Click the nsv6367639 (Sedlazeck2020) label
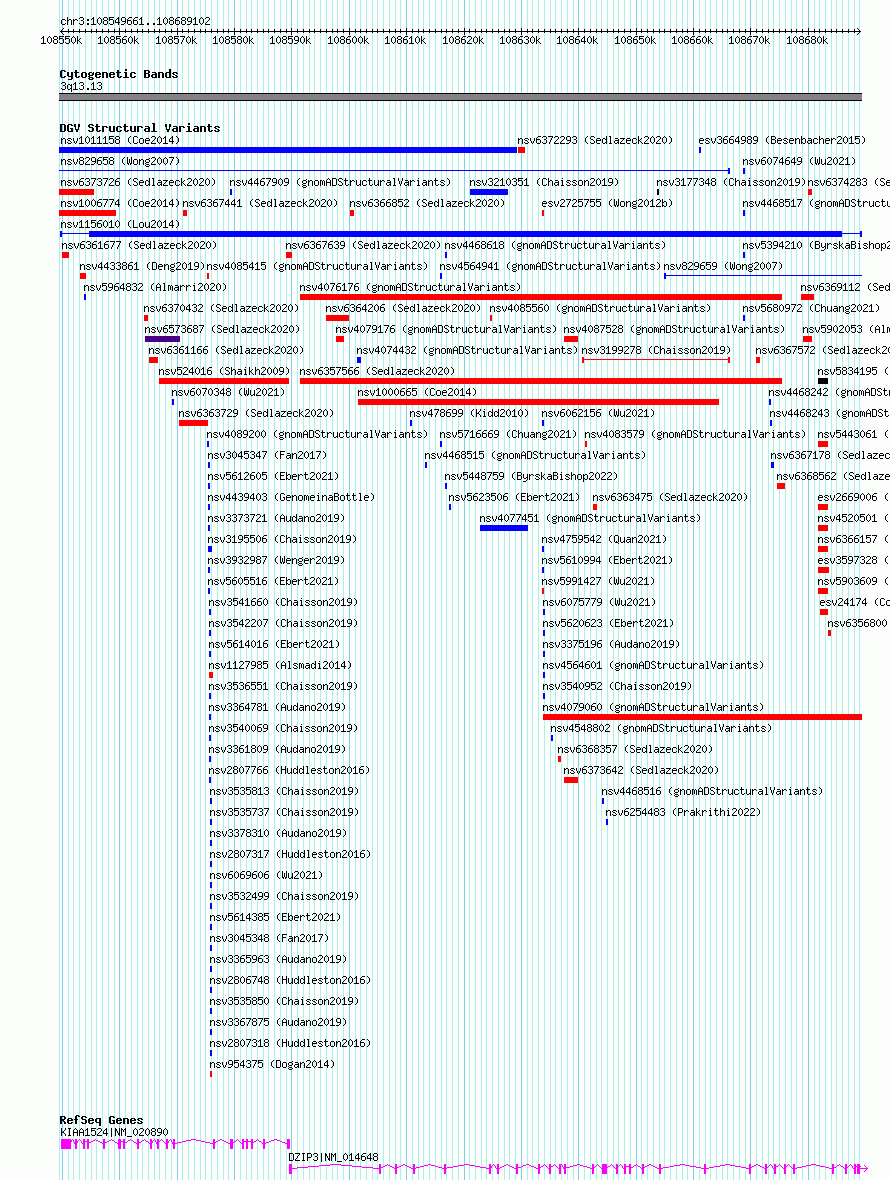890x1180 pixels. coord(363,246)
